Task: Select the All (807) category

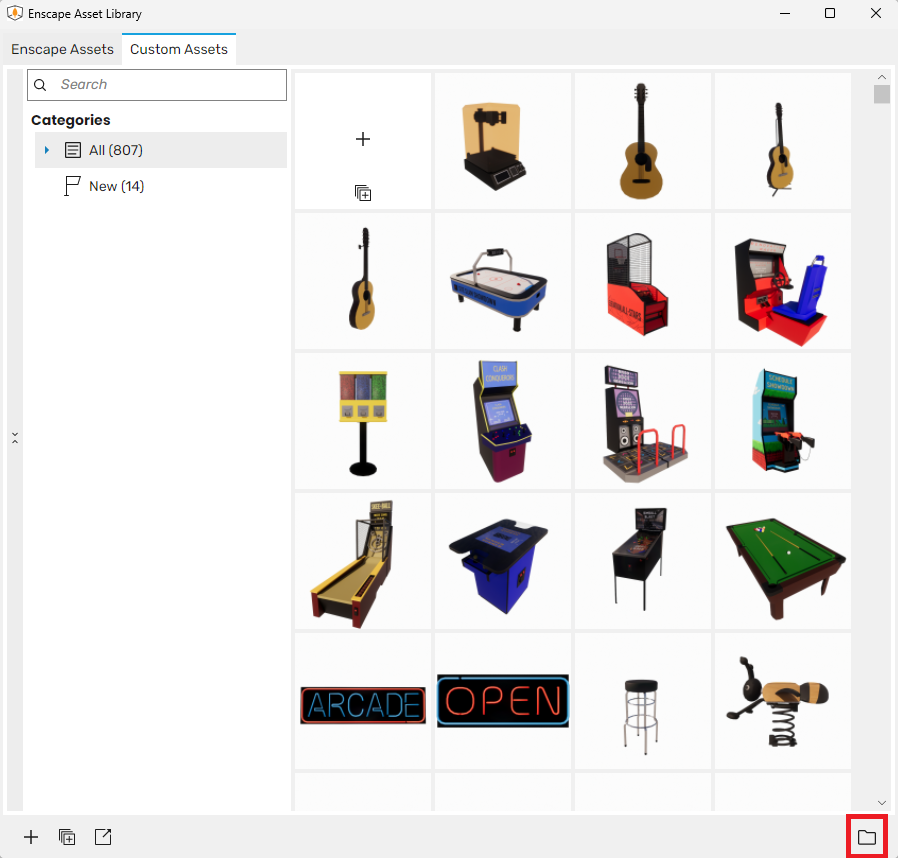Action: pyautogui.click(x=161, y=150)
